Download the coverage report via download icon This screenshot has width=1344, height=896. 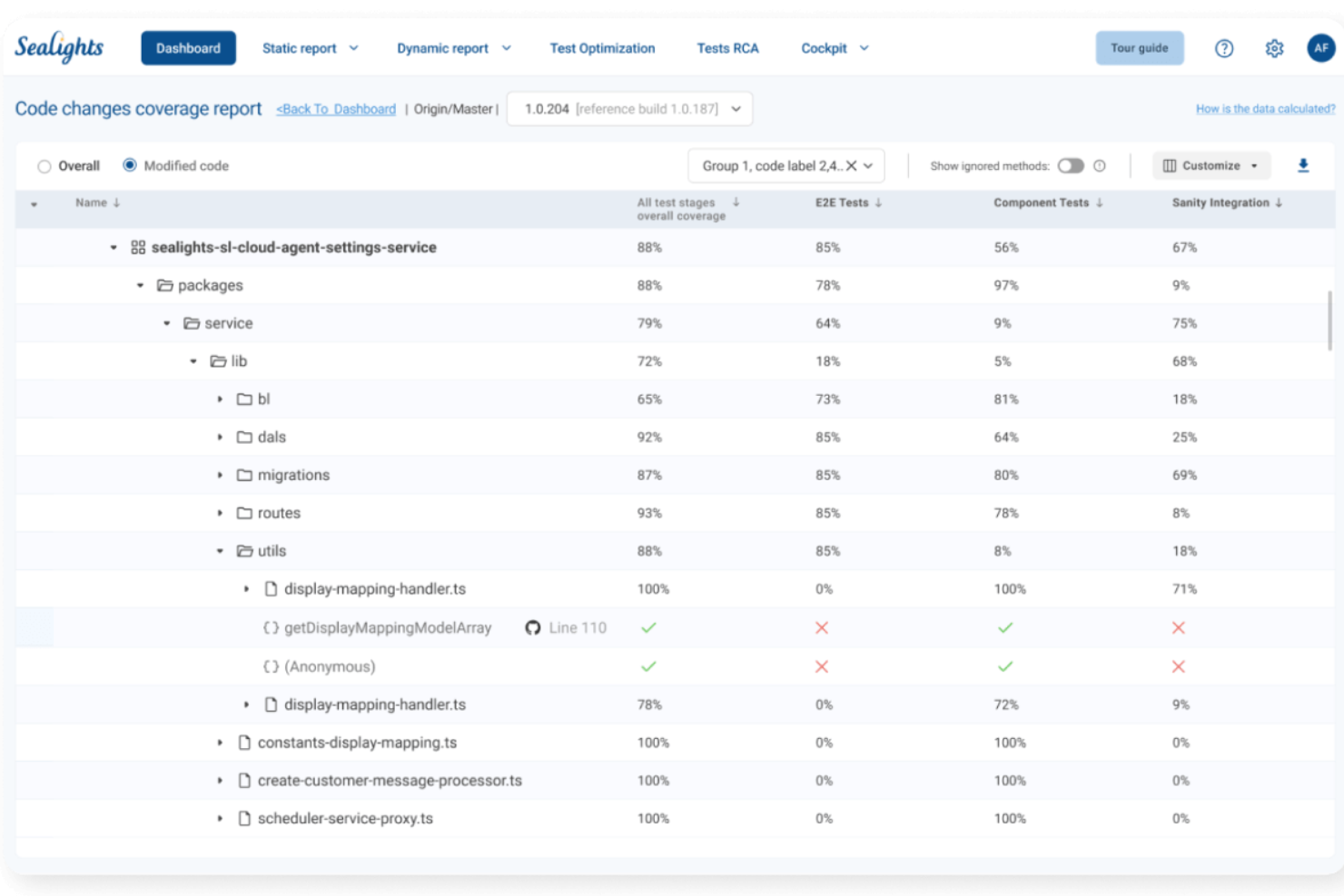point(1305,165)
